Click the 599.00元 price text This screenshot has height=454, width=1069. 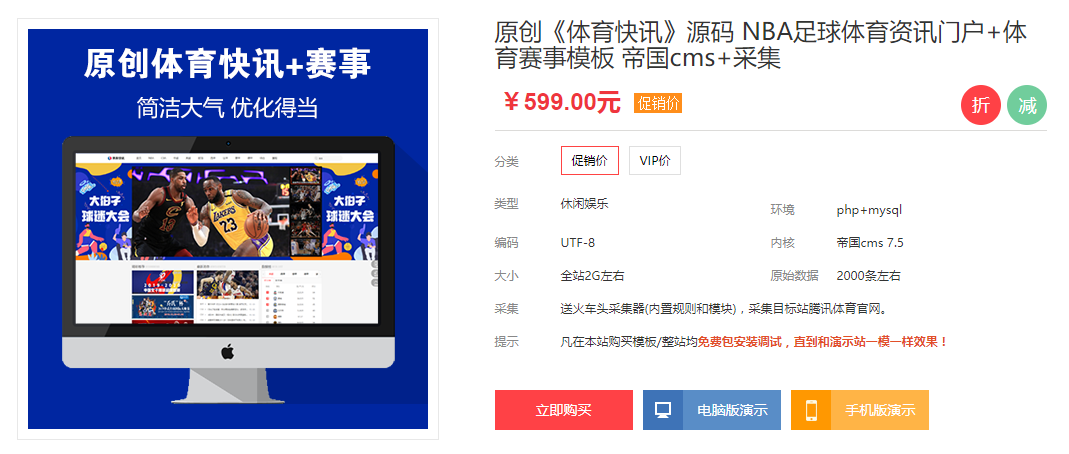pyautogui.click(x=572, y=103)
